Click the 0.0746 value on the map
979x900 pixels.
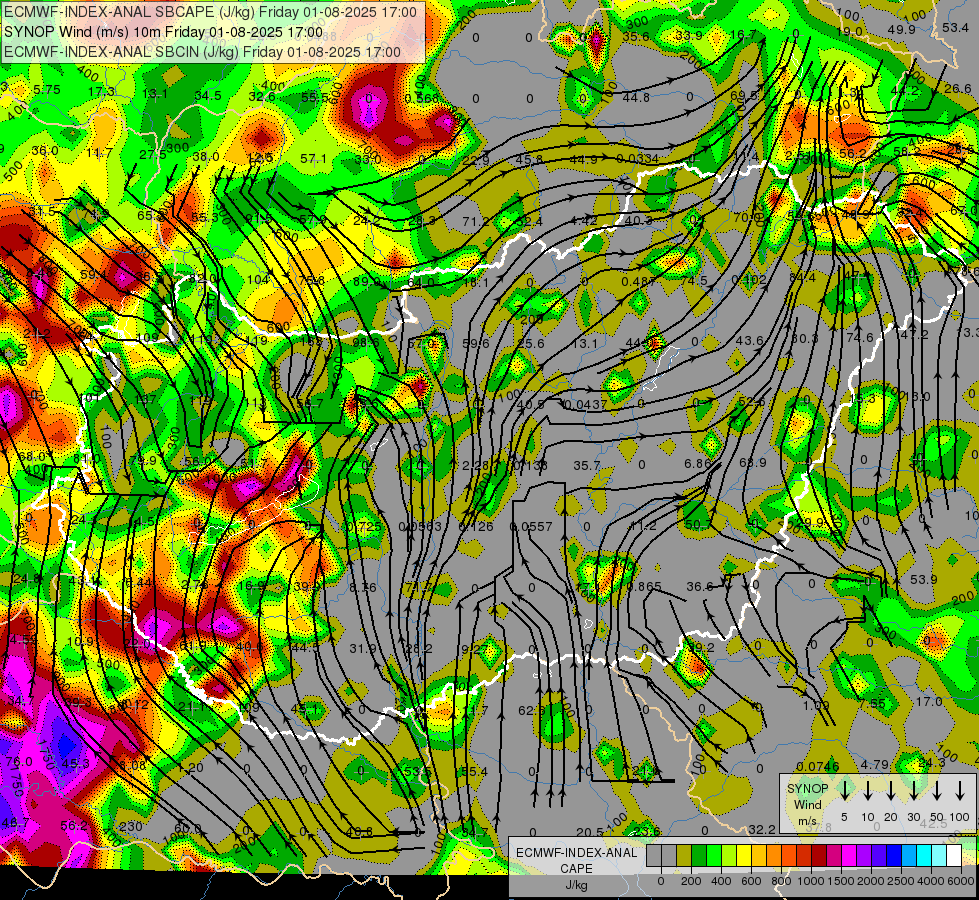[818, 766]
